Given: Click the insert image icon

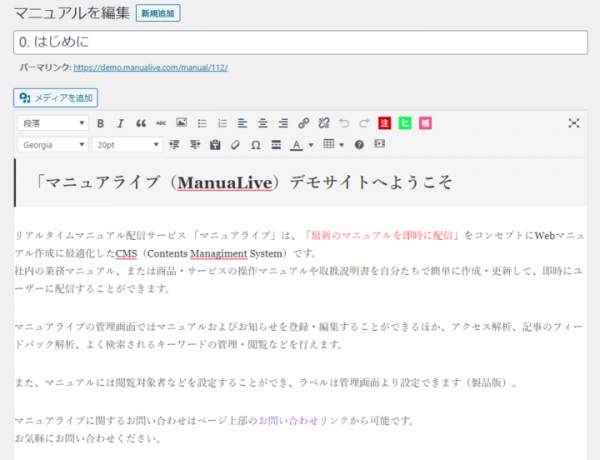Looking at the screenshot, I should tap(181, 123).
